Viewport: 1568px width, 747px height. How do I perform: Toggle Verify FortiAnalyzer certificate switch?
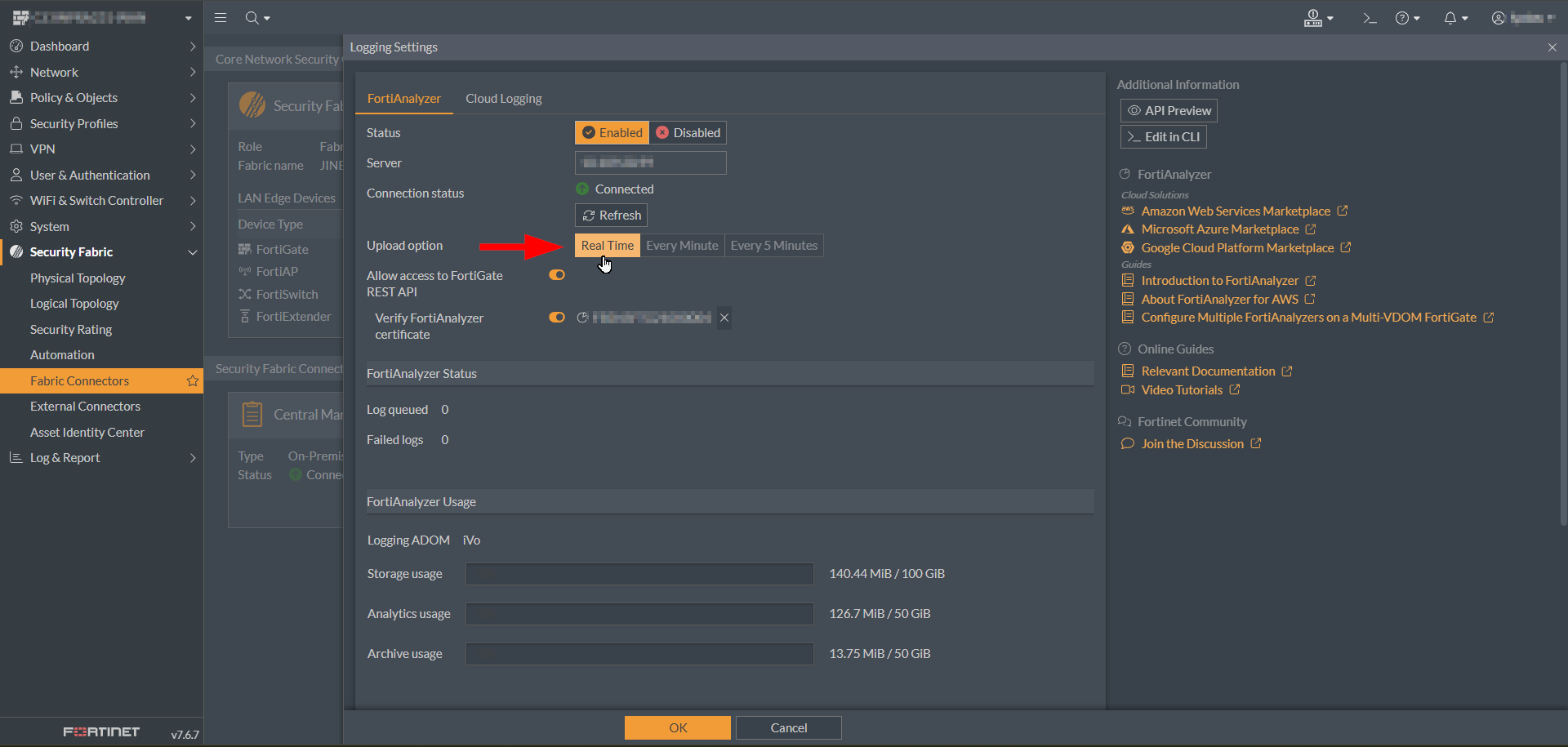tap(557, 318)
